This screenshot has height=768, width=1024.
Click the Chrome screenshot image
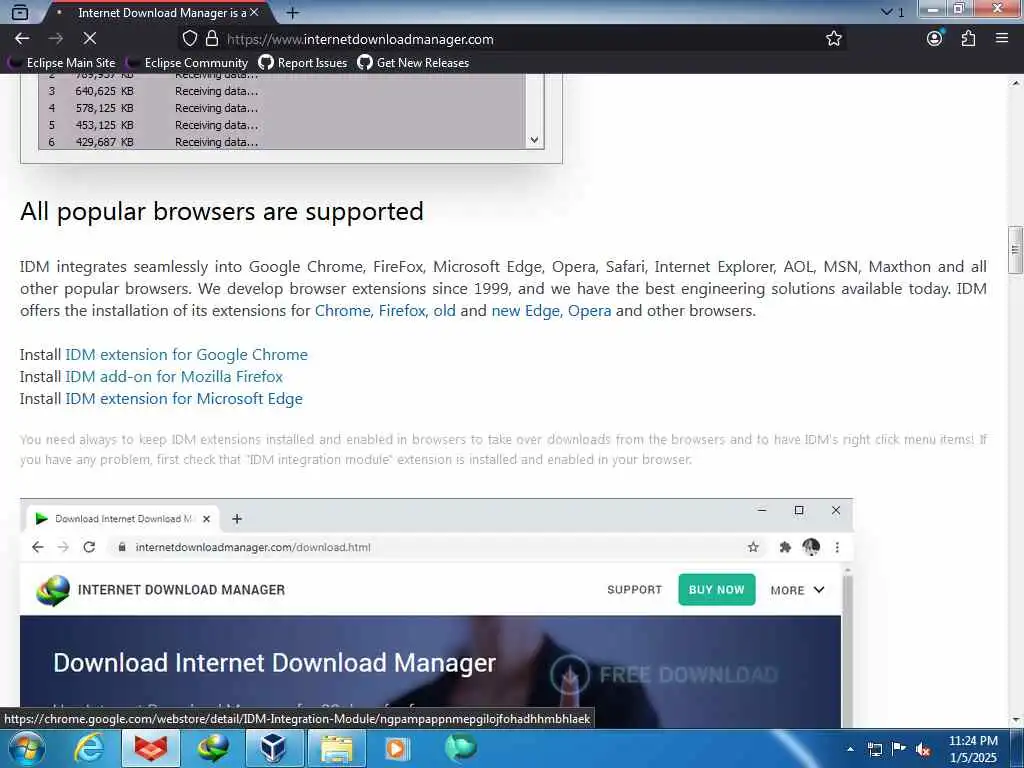point(436,613)
